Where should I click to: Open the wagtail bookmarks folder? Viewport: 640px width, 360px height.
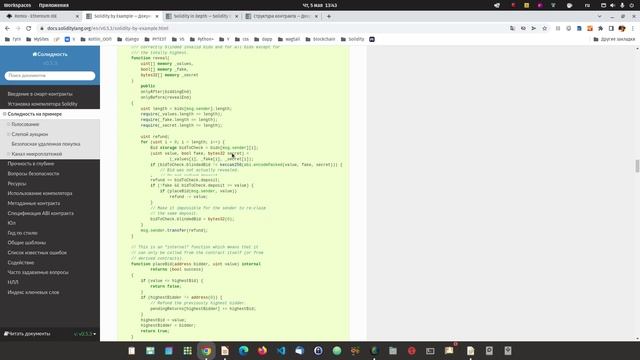(x=290, y=39)
